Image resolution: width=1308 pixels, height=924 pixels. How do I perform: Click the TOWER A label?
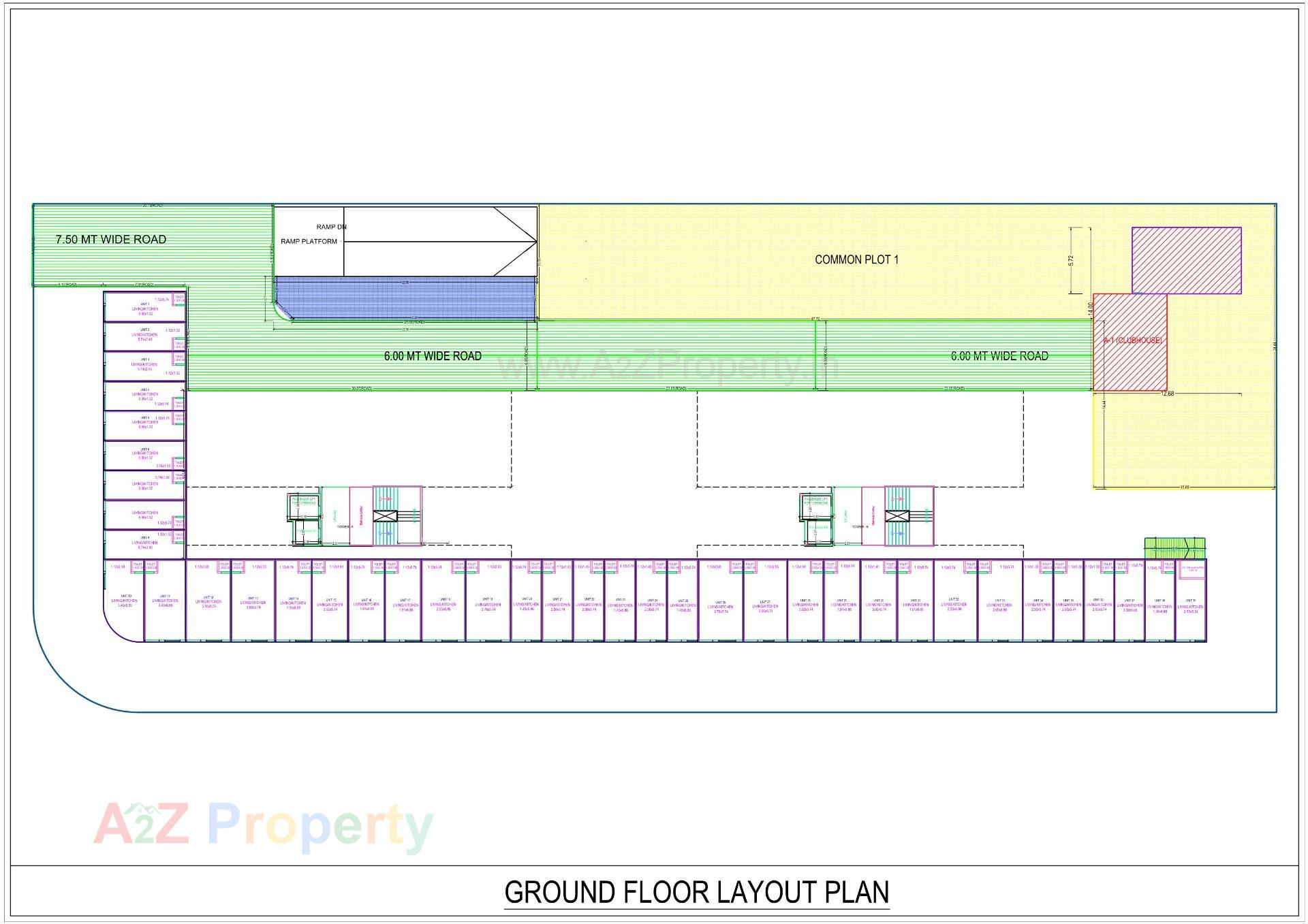(345, 527)
